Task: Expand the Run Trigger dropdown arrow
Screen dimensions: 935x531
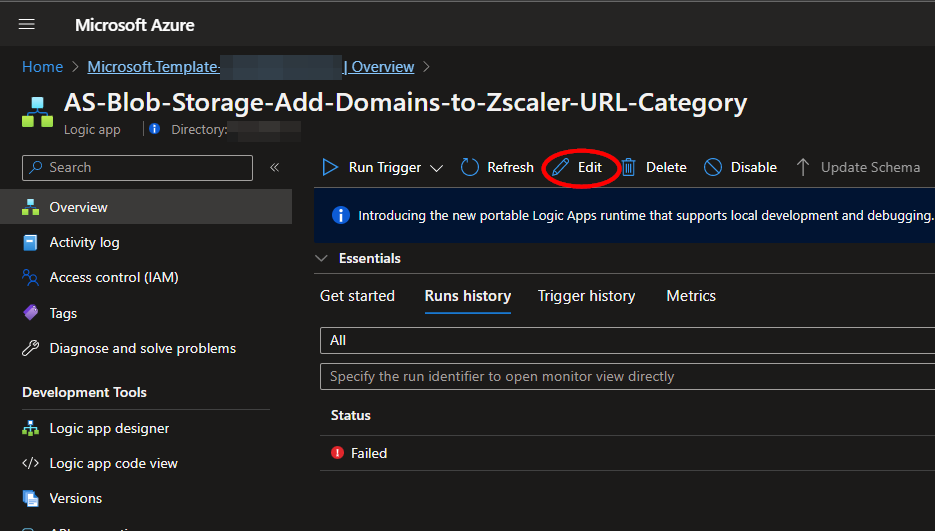Action: pos(436,168)
